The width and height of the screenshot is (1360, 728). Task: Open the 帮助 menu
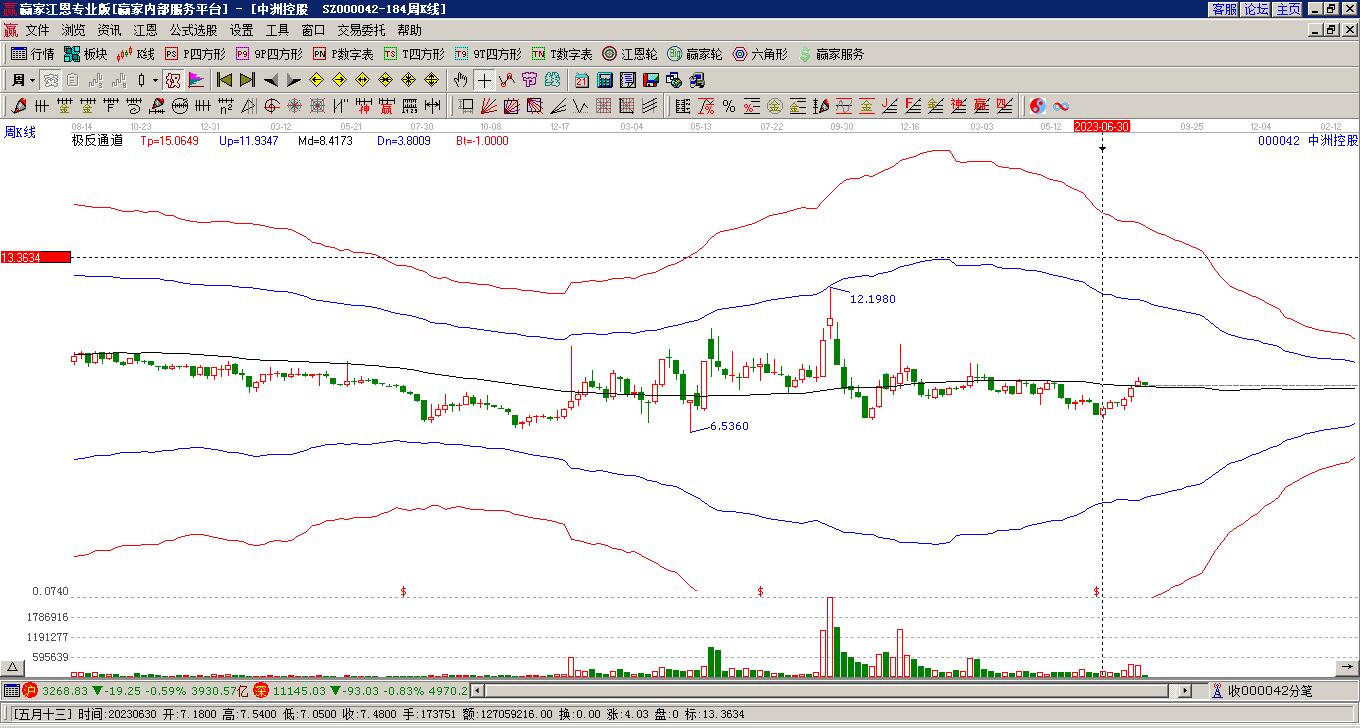click(409, 30)
